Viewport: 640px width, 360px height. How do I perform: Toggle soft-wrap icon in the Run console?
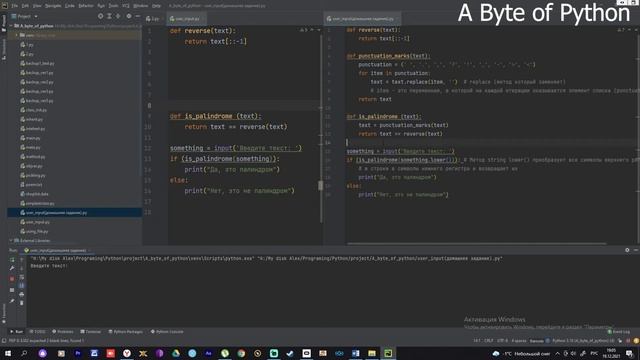22,277
